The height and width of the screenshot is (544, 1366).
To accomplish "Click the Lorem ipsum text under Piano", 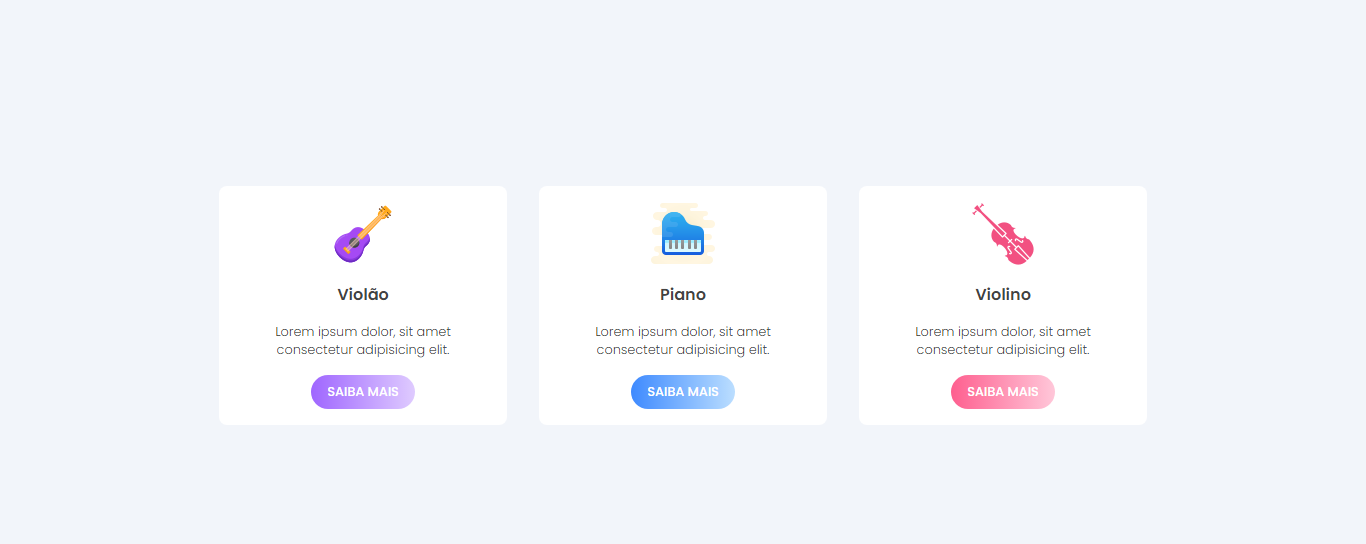I will click(x=683, y=341).
